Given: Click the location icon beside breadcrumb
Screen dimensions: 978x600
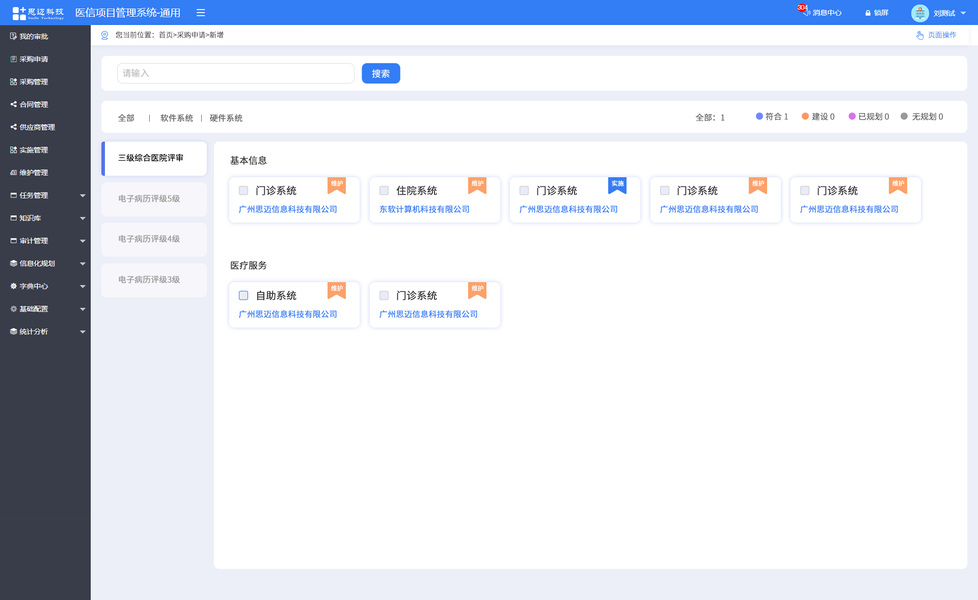Looking at the screenshot, I should pos(105,35).
